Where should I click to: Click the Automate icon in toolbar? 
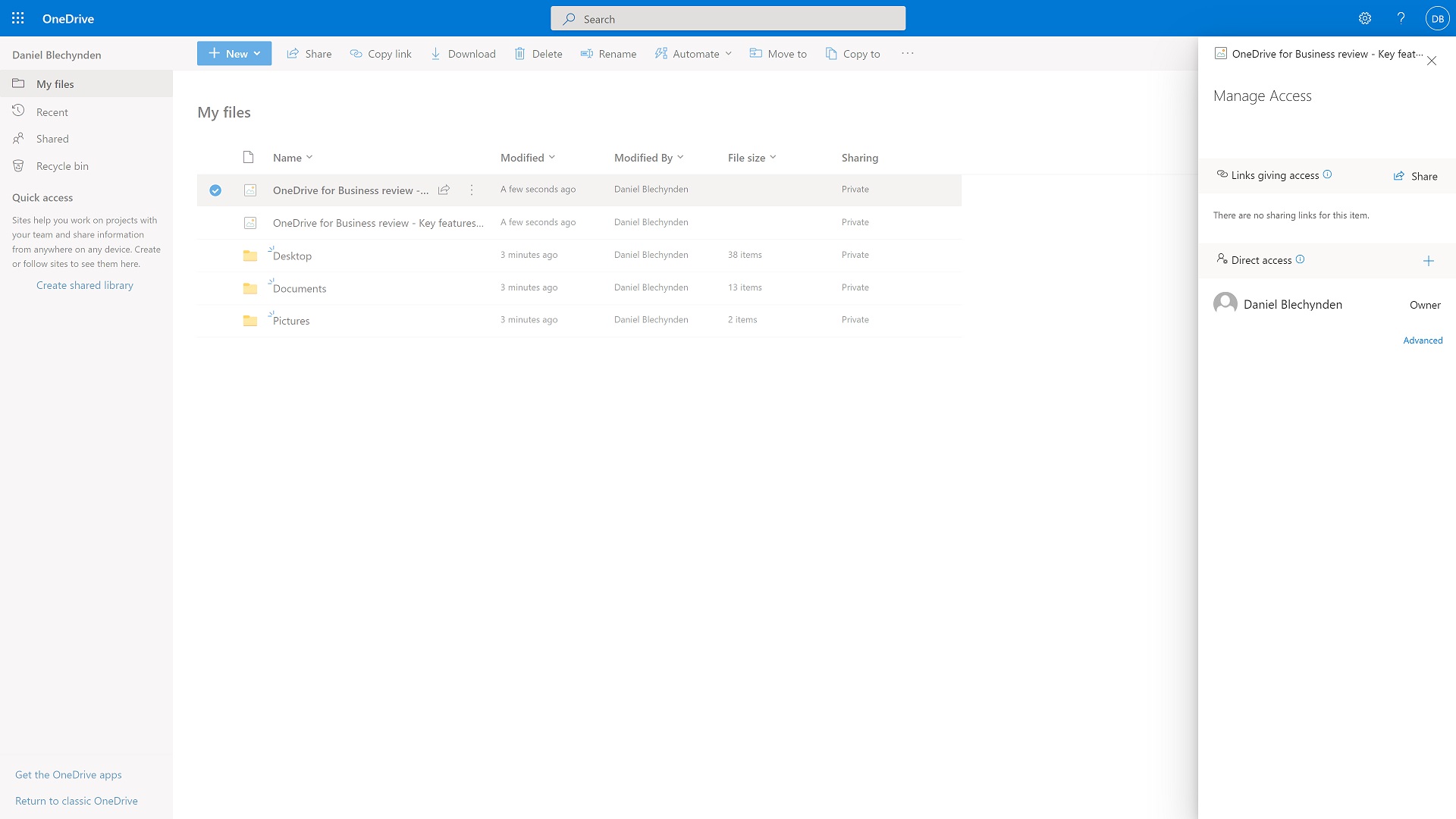coord(661,53)
